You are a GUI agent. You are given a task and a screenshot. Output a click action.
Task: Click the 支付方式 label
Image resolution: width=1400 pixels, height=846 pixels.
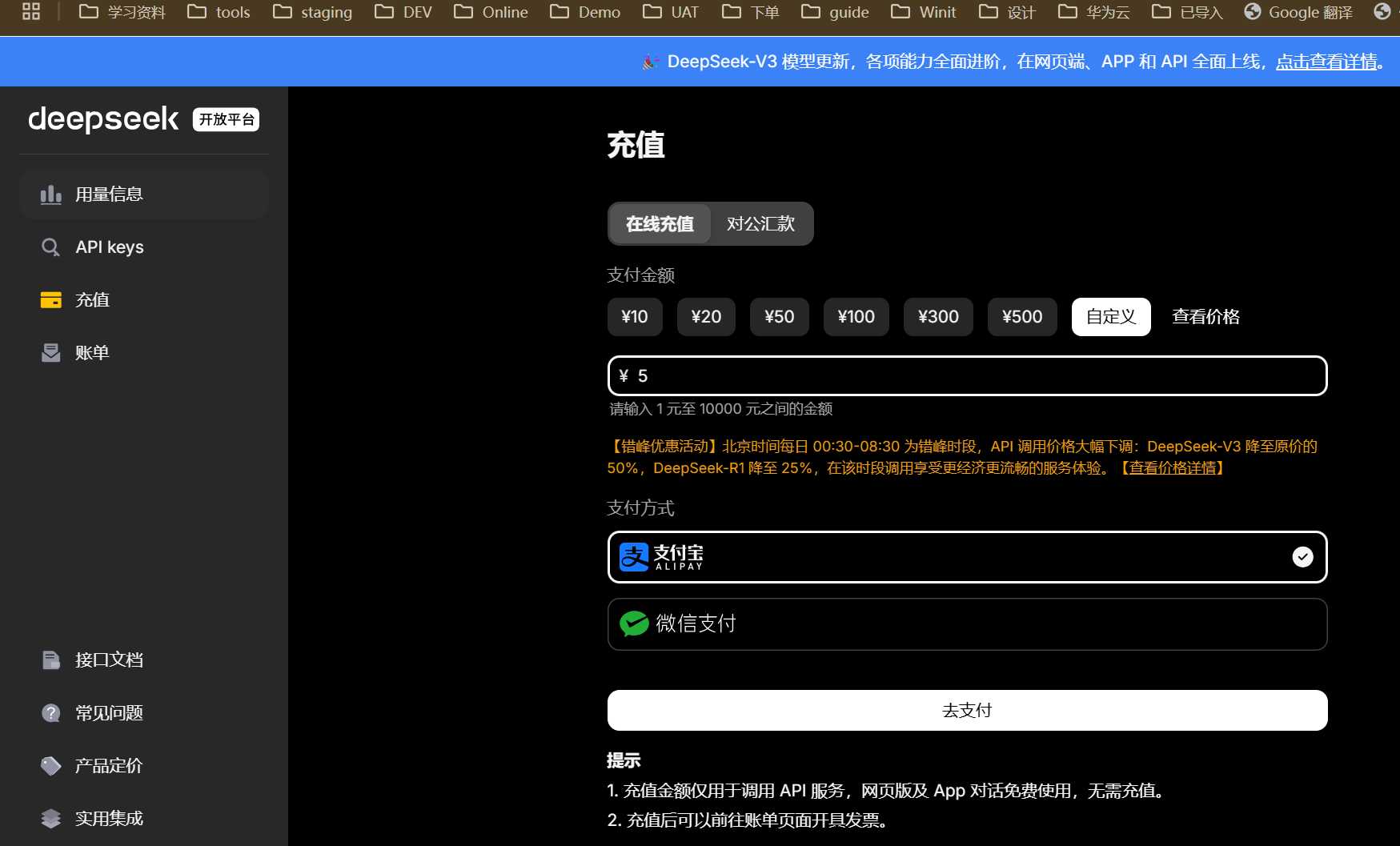click(x=641, y=508)
